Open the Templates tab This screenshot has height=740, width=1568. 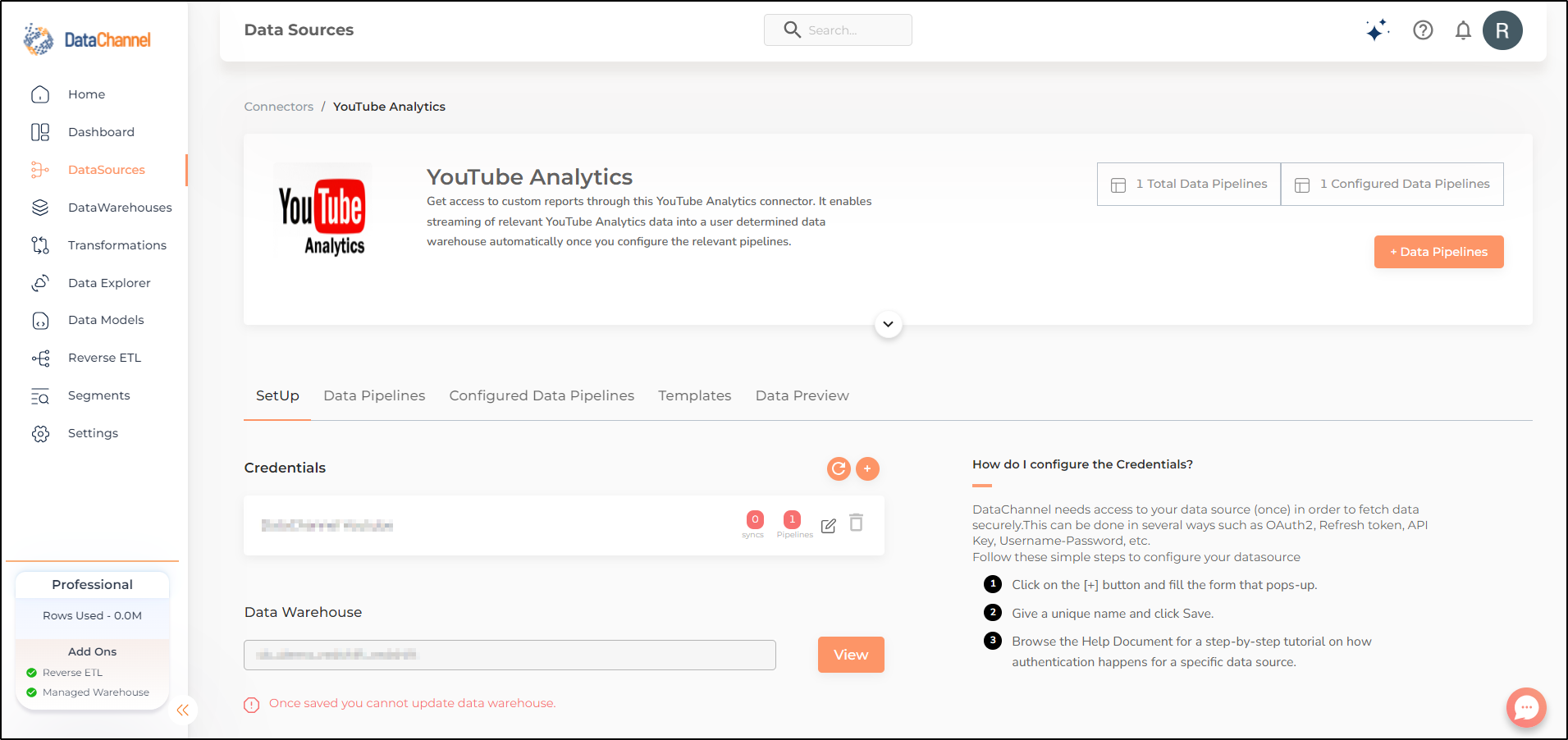(x=695, y=395)
